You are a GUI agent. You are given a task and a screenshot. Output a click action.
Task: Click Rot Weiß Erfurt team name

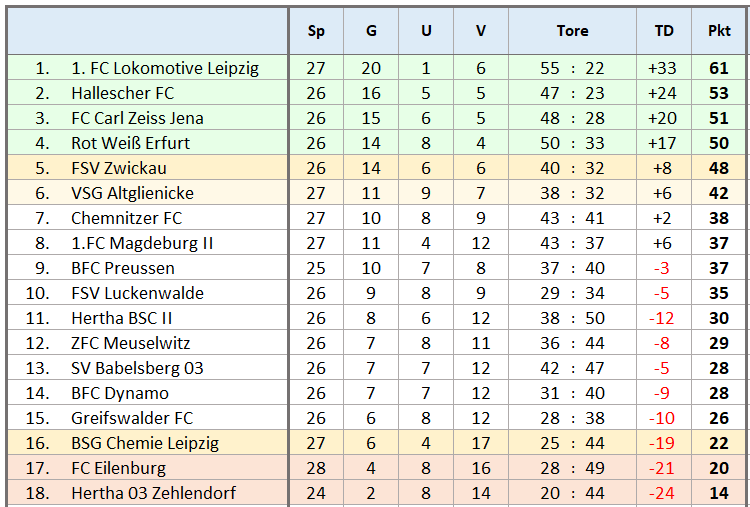(130, 143)
